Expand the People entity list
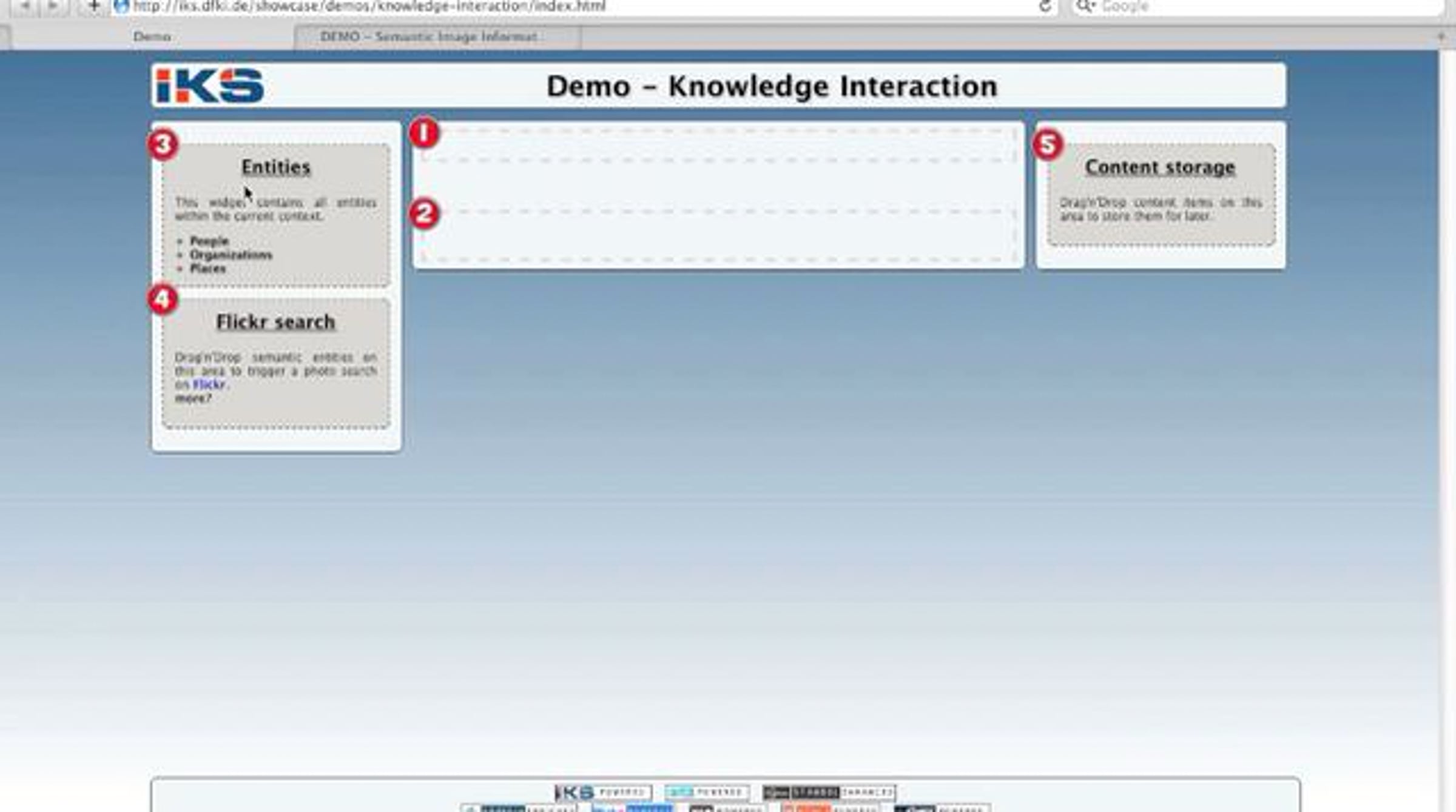Screen dimensions: 1456x812 [x=209, y=241]
